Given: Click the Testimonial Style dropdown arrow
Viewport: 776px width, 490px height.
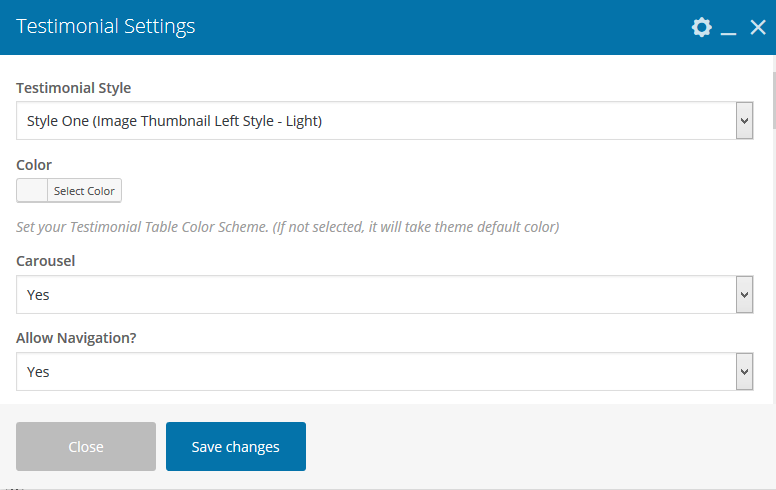Looking at the screenshot, I should pyautogui.click(x=744, y=121).
